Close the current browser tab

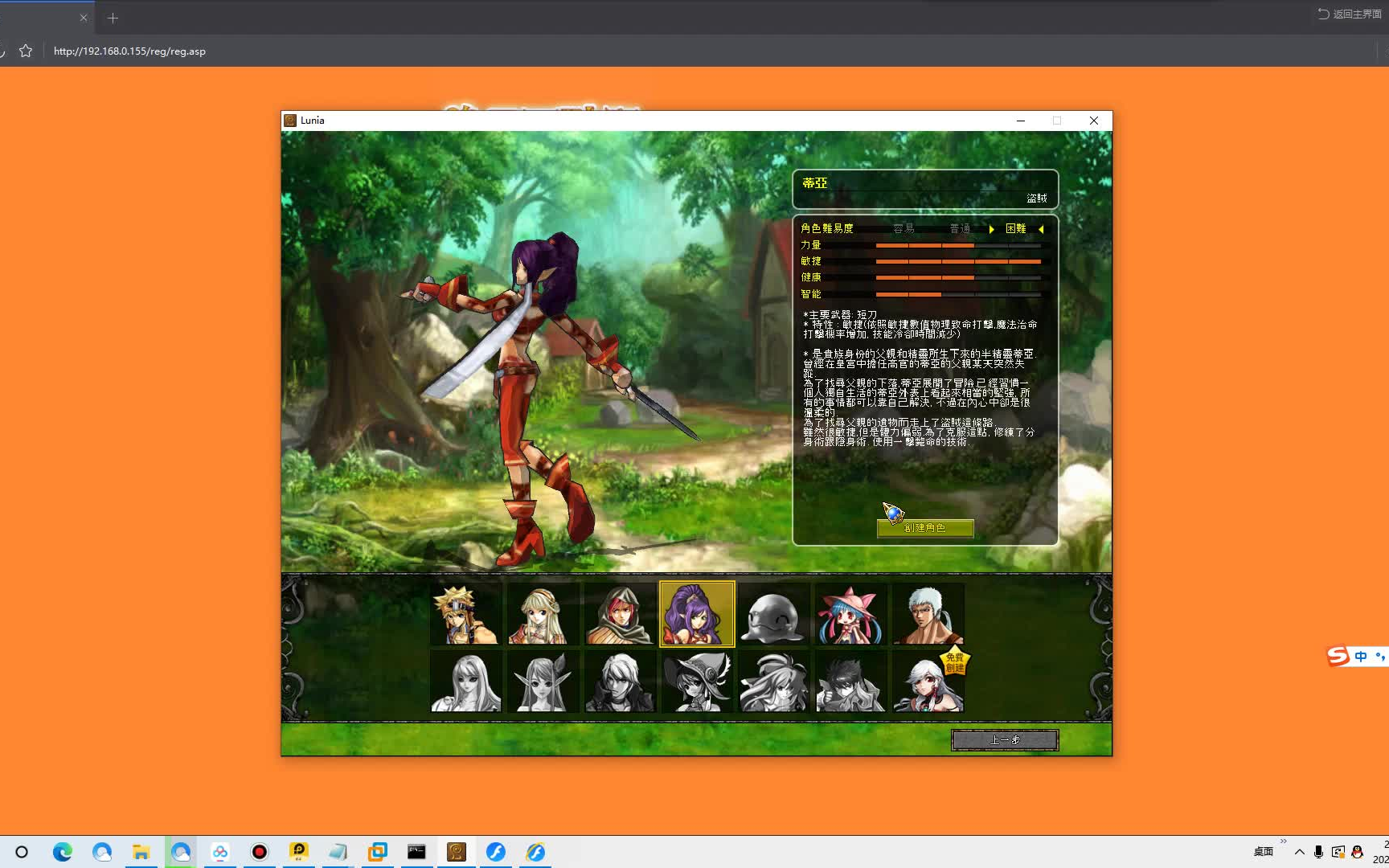tap(84, 18)
